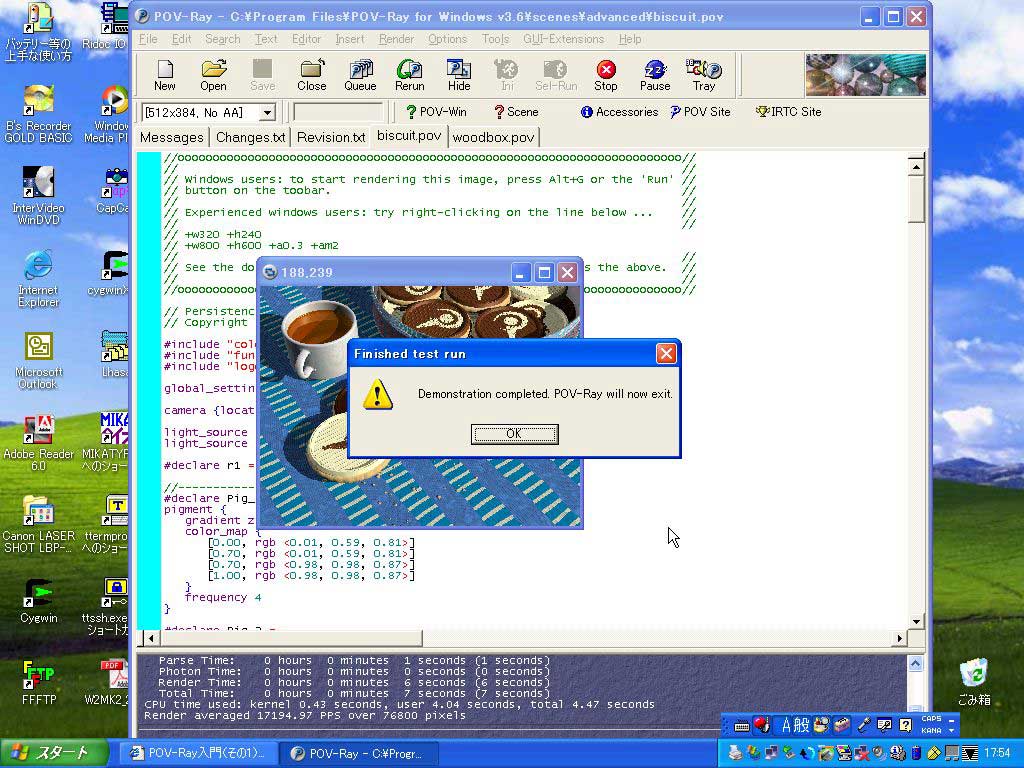The image size is (1024, 768).
Task: Select the biscuit.pov tab
Action: pyautogui.click(x=409, y=136)
